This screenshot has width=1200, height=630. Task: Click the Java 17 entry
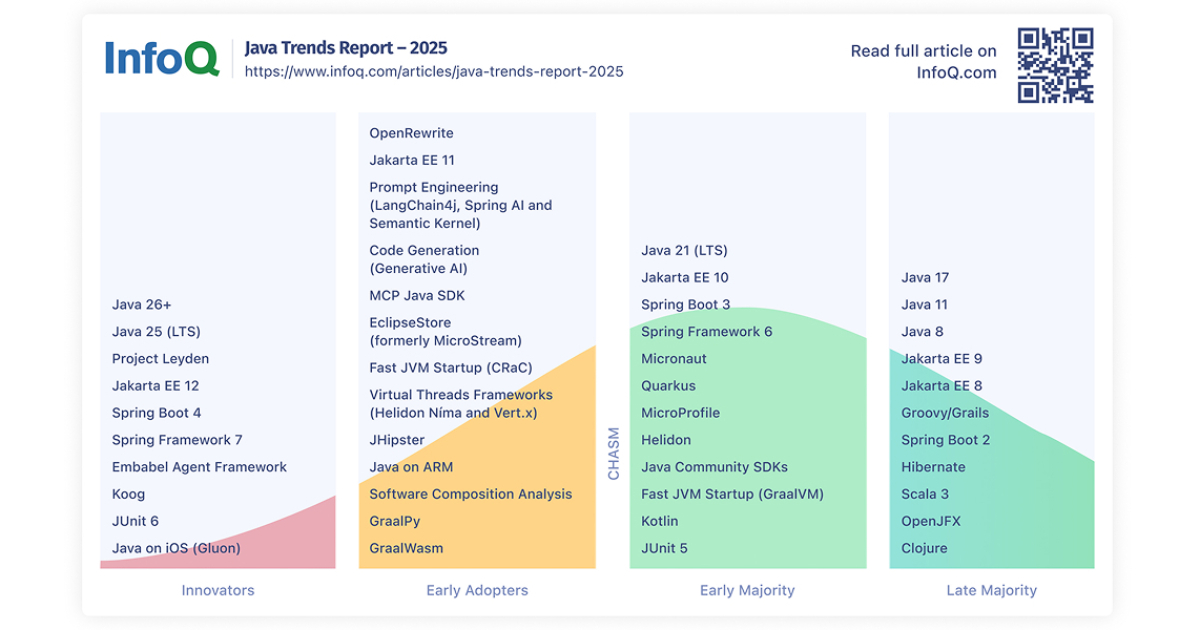point(925,277)
